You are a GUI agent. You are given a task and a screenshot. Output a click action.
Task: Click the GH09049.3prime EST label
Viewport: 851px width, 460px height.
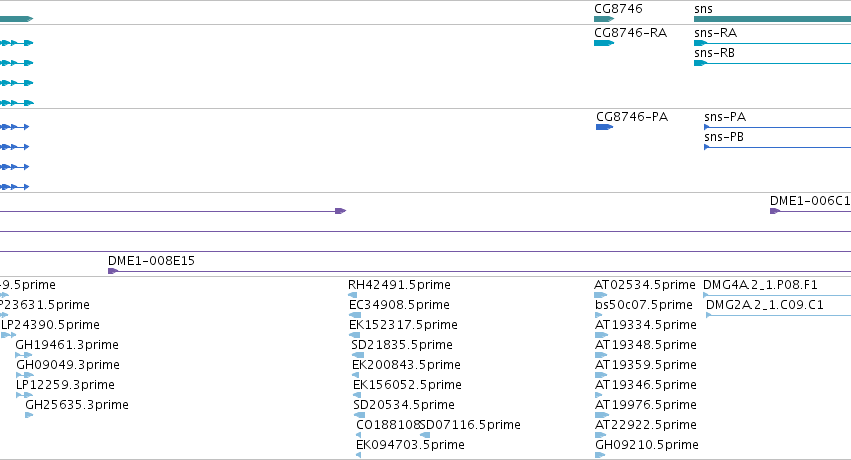[x=68, y=365]
